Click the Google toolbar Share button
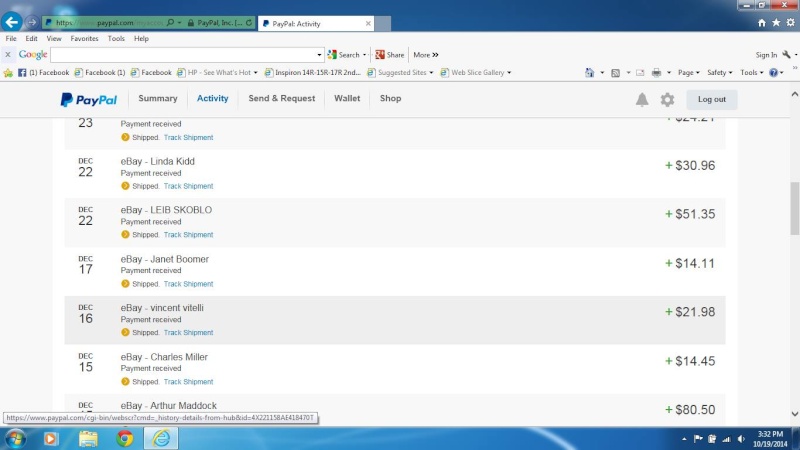Viewport: 800px width, 450px height. [390, 55]
